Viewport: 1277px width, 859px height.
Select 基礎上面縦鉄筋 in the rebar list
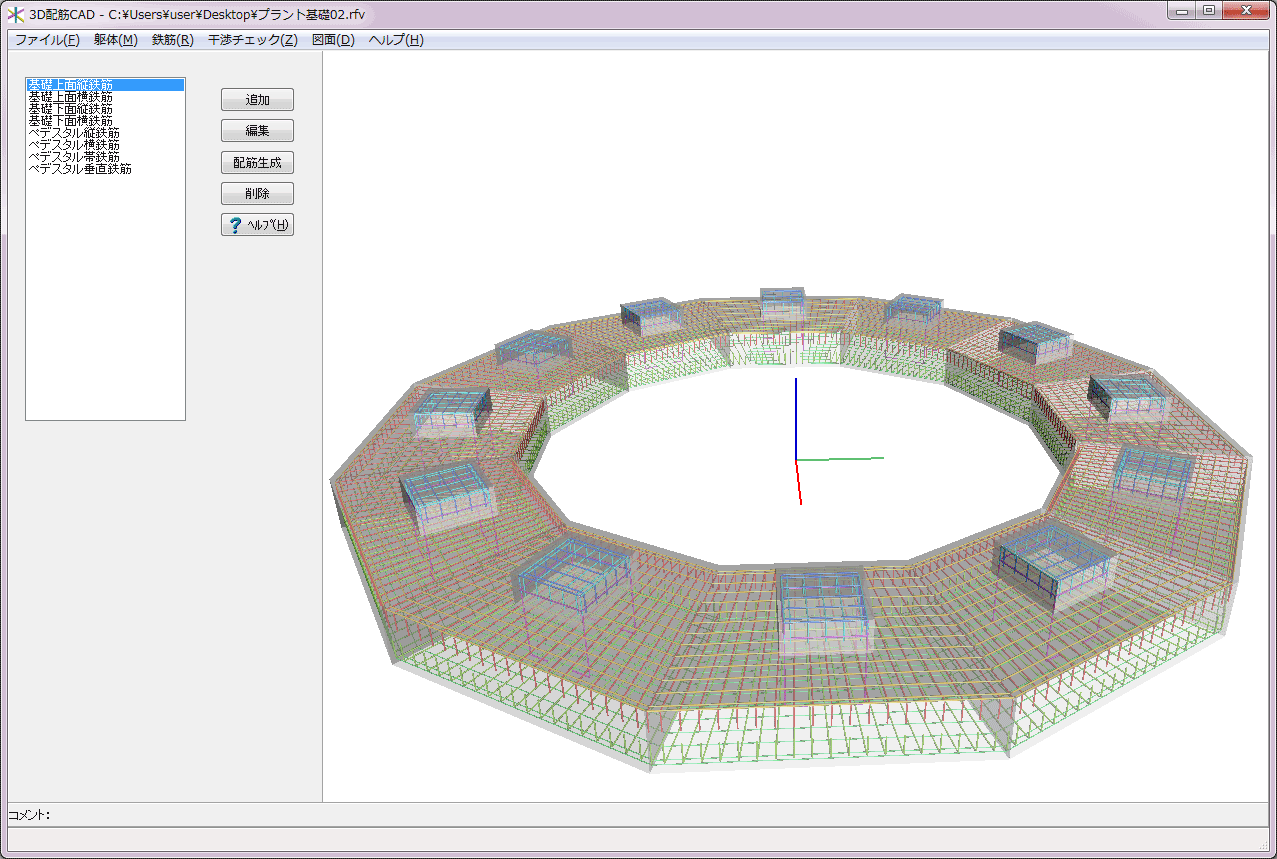[70, 85]
